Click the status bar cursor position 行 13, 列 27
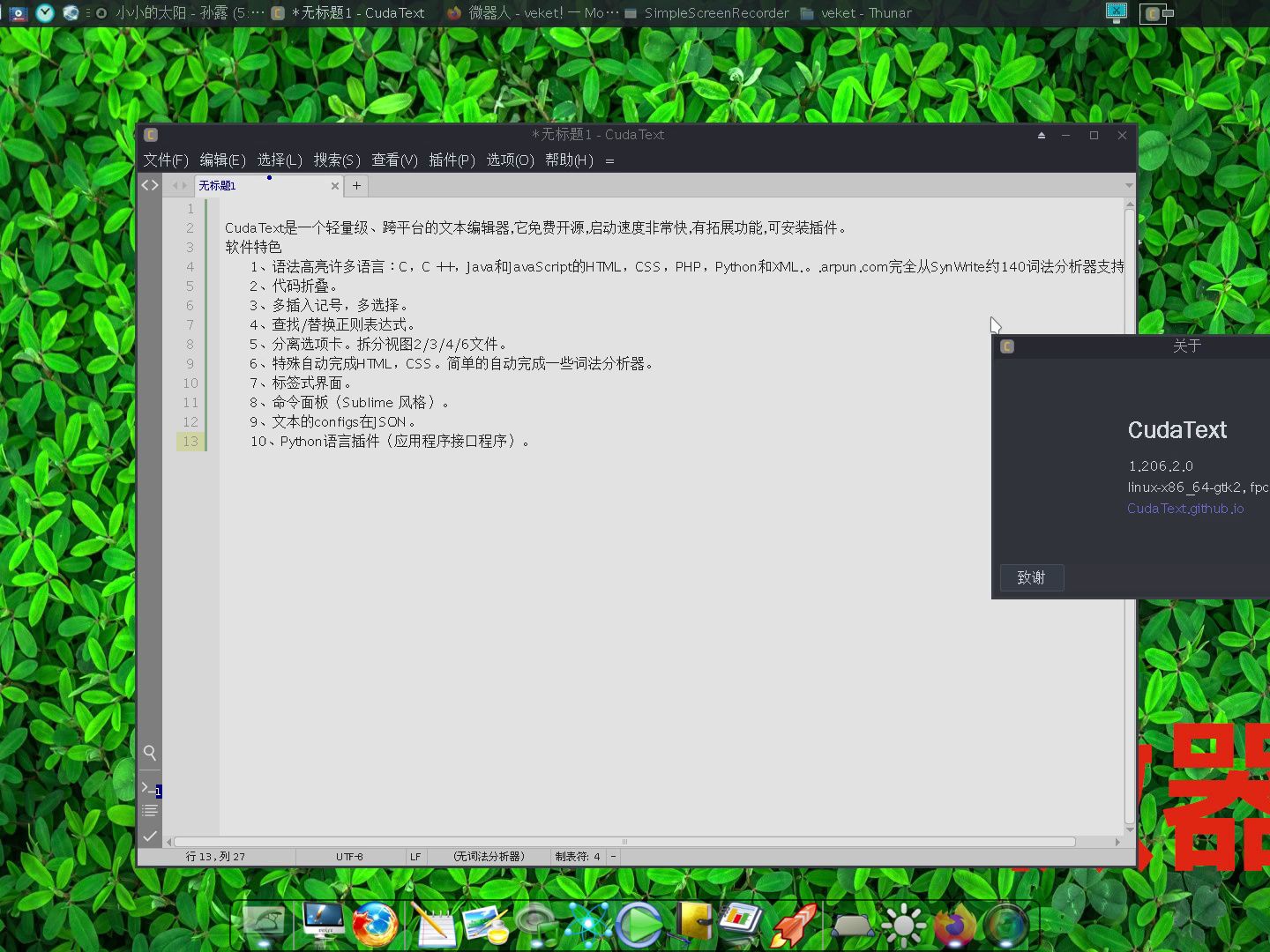This screenshot has width=1270, height=952. coord(216,856)
